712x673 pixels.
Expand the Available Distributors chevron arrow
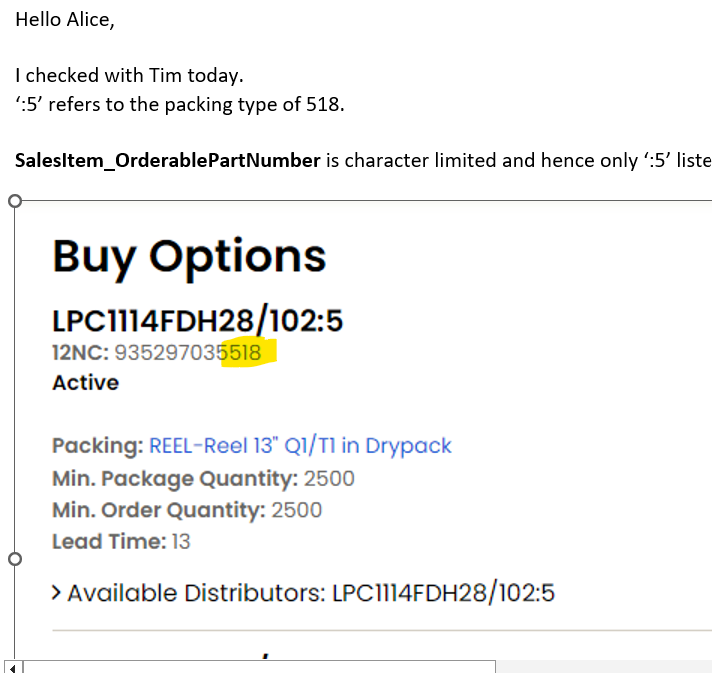[x=58, y=594]
